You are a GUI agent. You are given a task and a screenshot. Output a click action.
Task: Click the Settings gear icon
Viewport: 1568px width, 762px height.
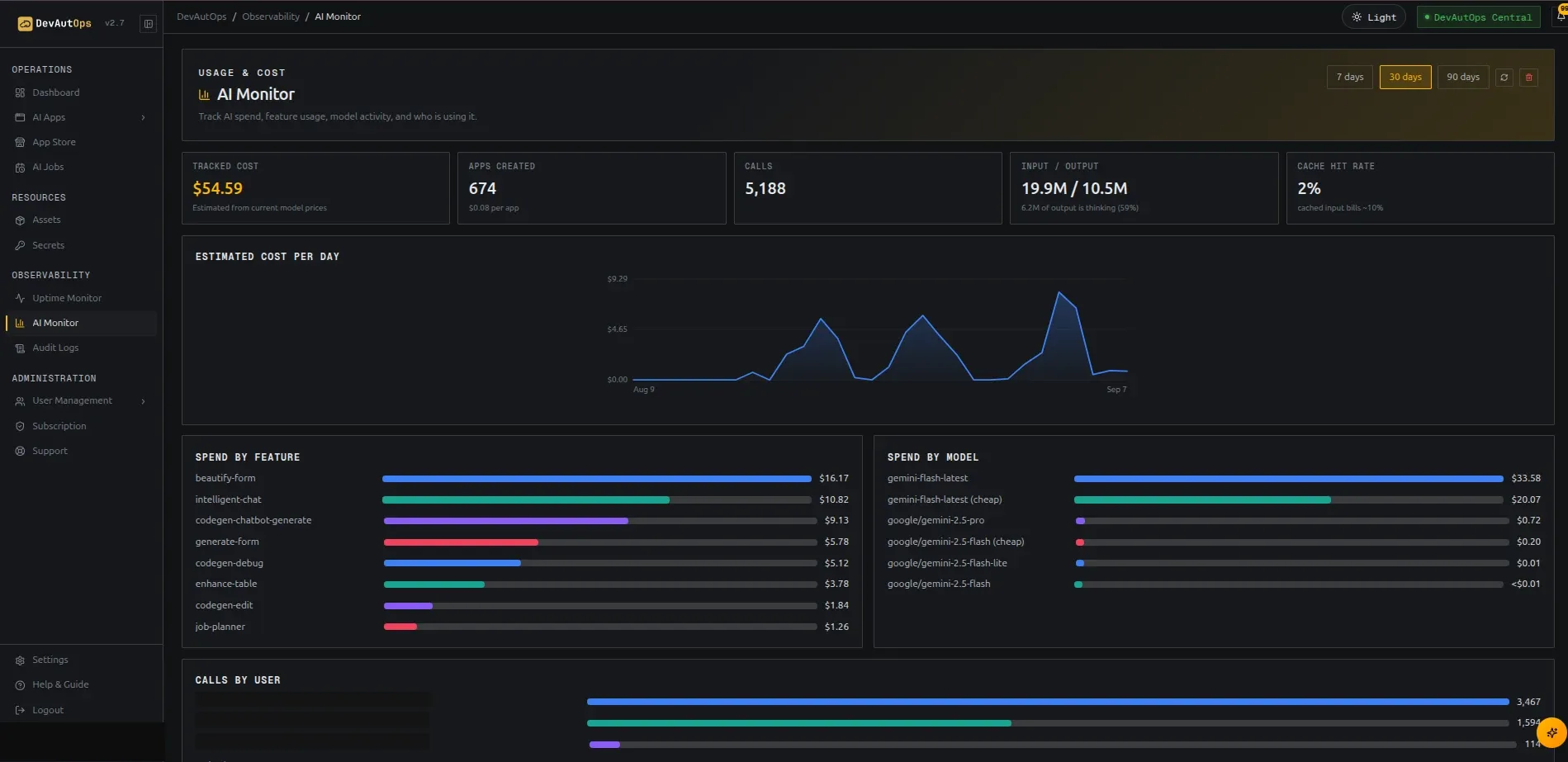tap(20, 660)
